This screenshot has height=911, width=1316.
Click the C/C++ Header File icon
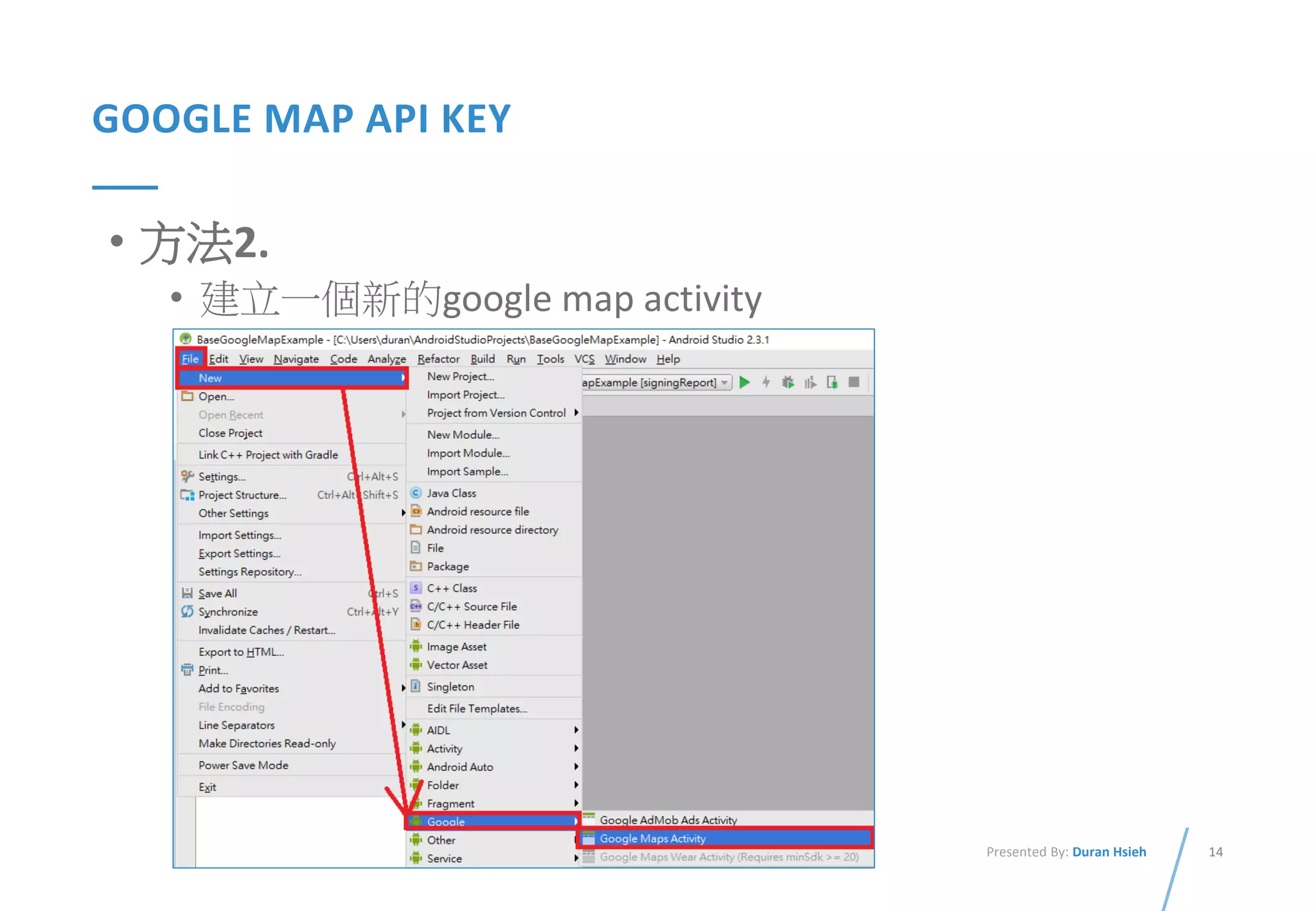point(416,624)
